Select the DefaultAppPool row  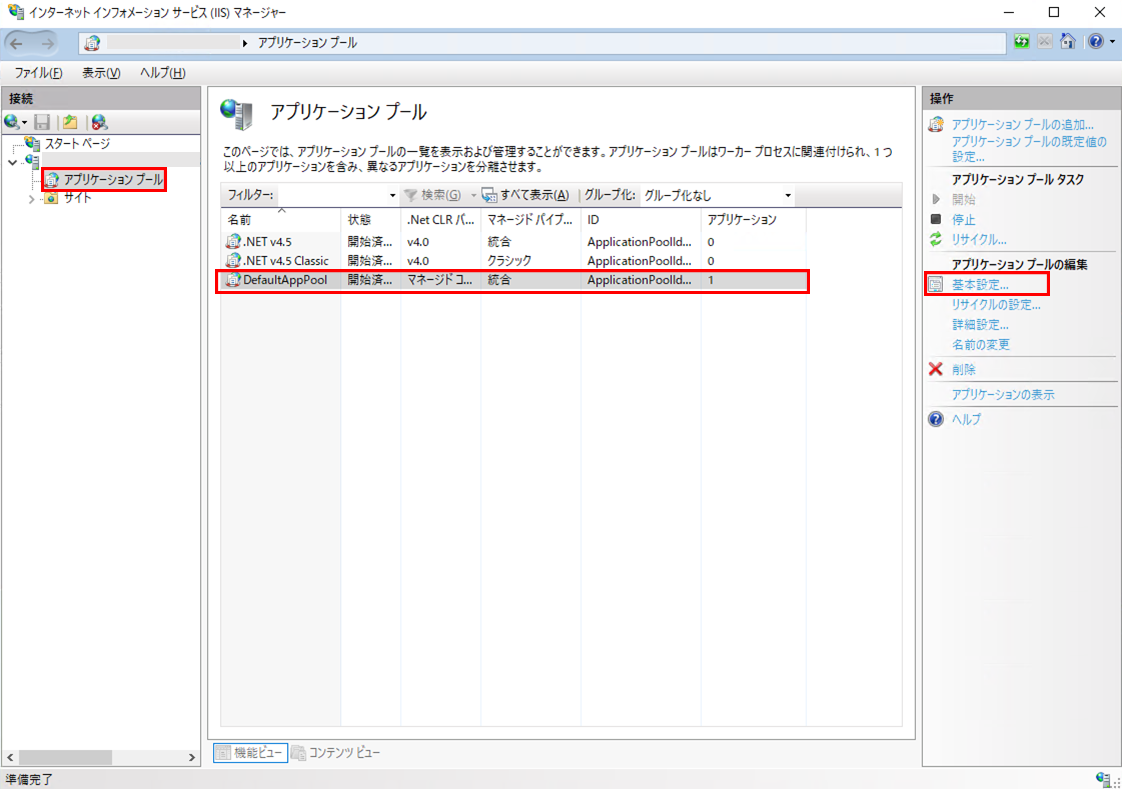pyautogui.click(x=514, y=280)
